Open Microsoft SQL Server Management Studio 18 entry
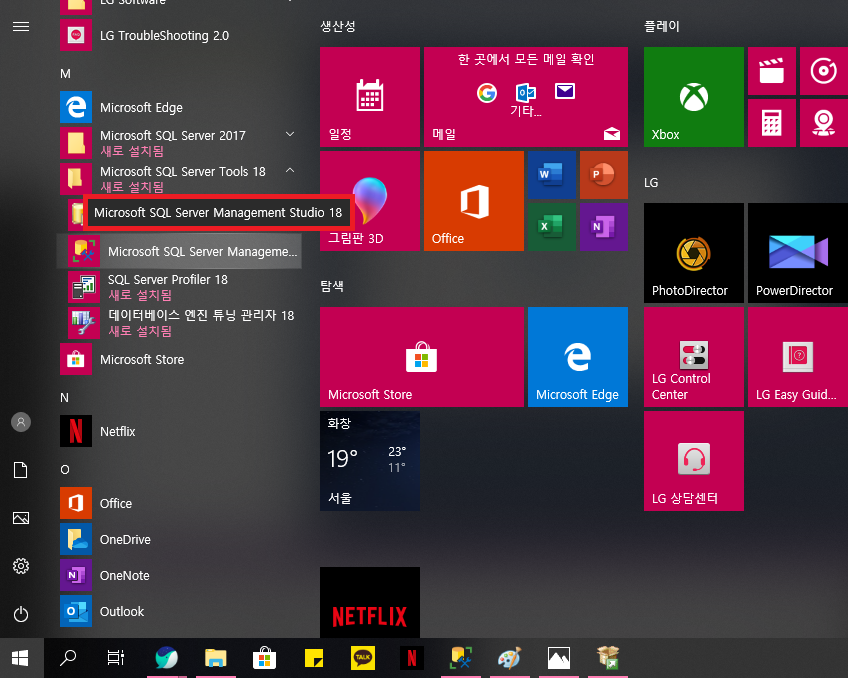 click(178, 251)
